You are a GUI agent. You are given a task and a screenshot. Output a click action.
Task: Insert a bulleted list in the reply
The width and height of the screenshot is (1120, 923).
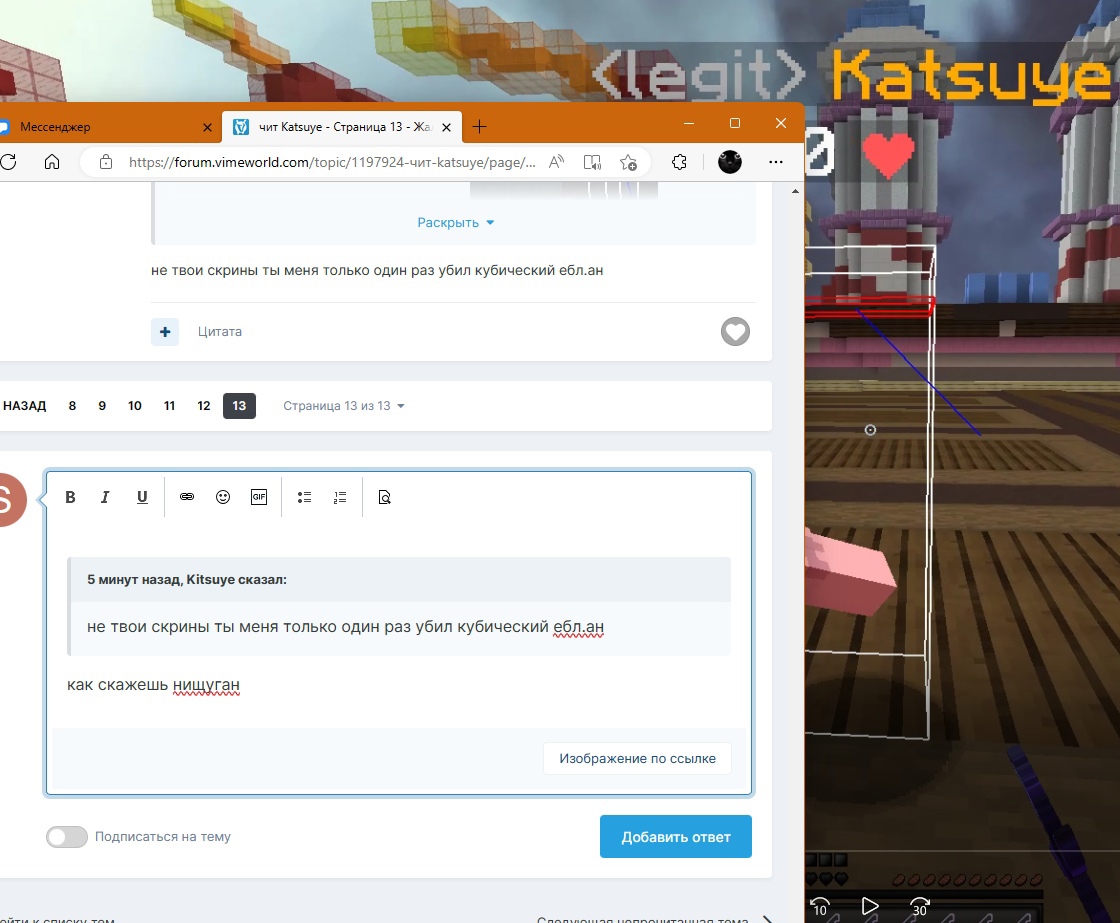305,497
